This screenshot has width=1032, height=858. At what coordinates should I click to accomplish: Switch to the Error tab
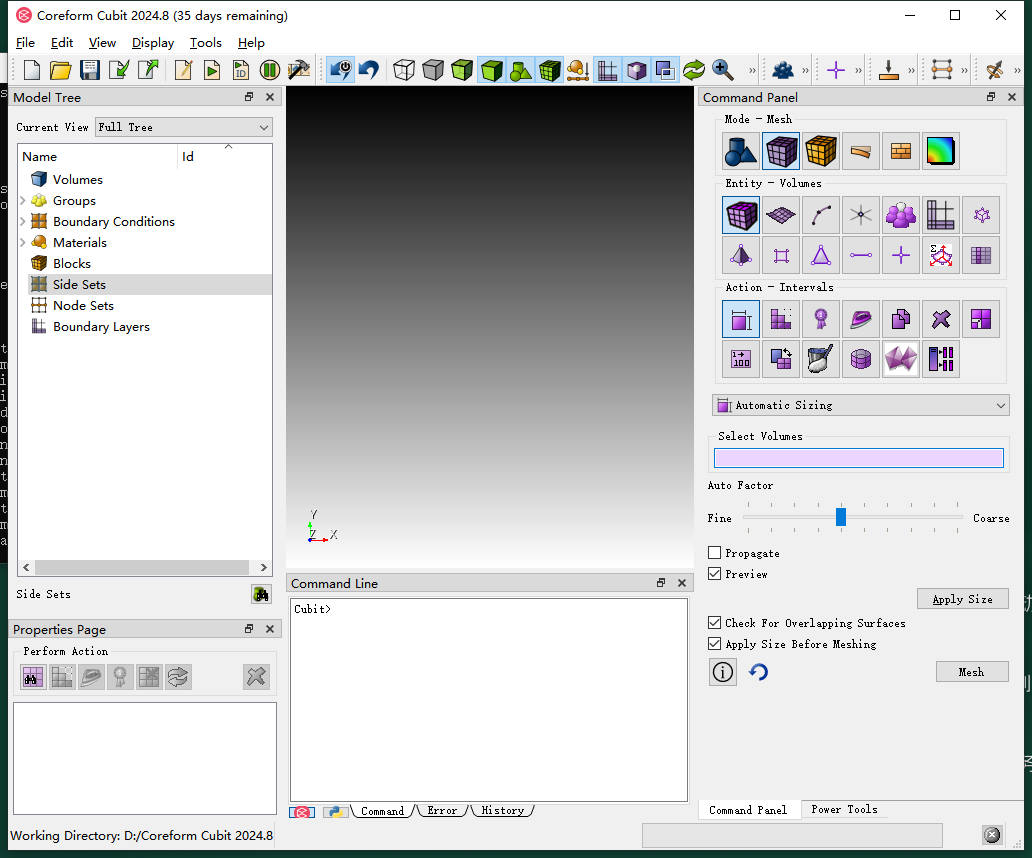click(442, 811)
